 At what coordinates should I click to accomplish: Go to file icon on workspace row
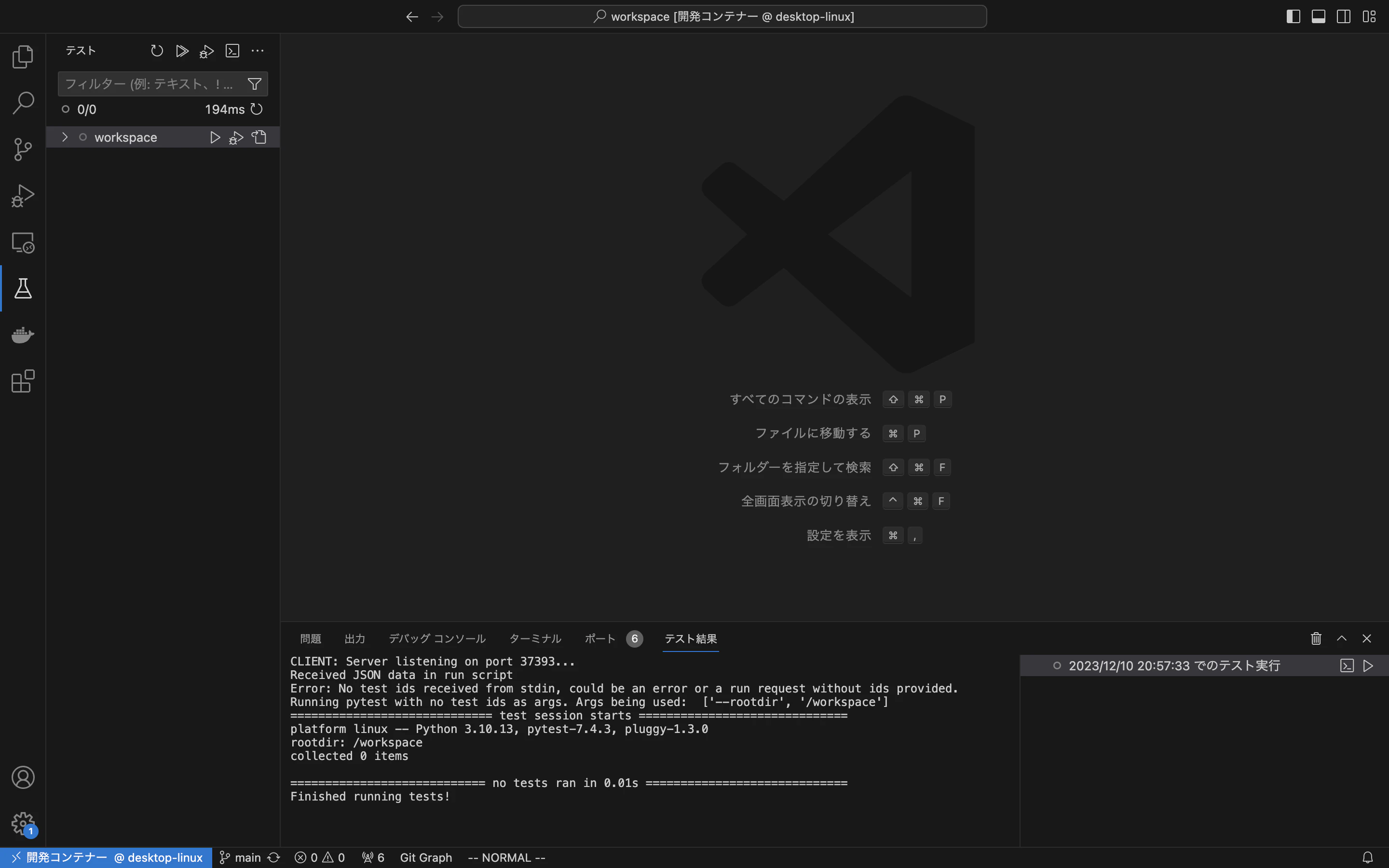[x=259, y=137]
